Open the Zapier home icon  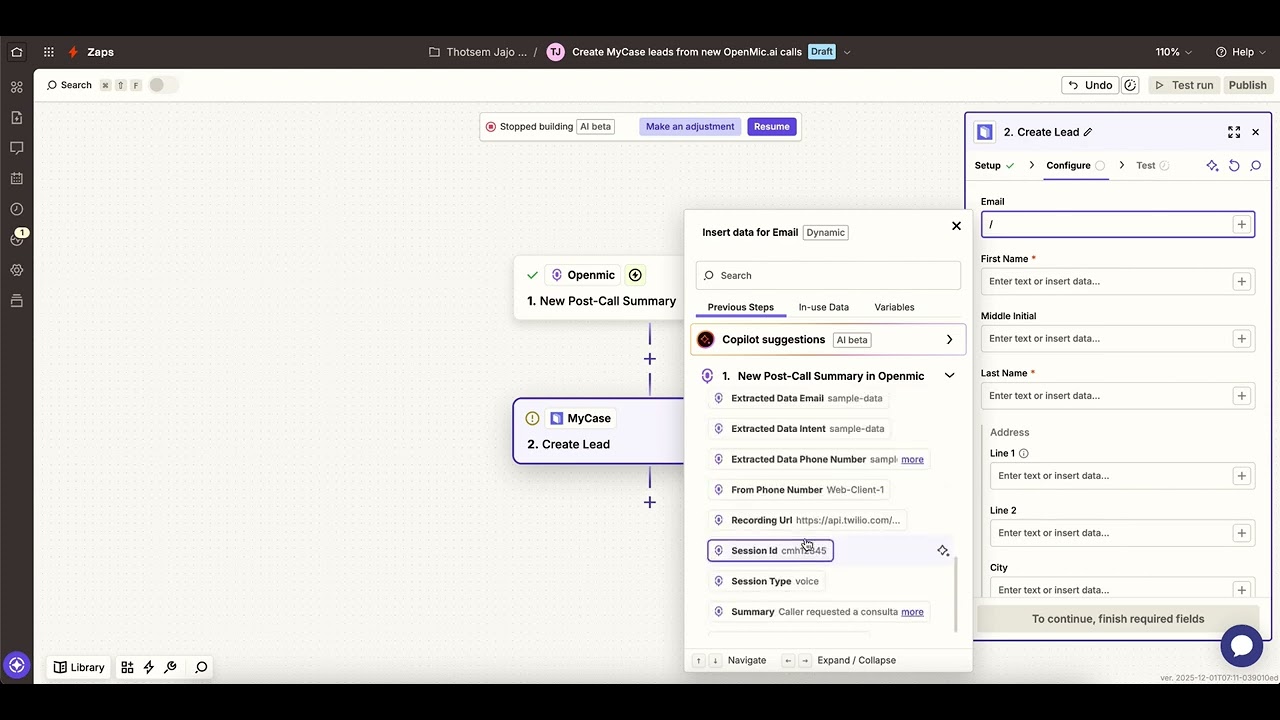point(17,52)
